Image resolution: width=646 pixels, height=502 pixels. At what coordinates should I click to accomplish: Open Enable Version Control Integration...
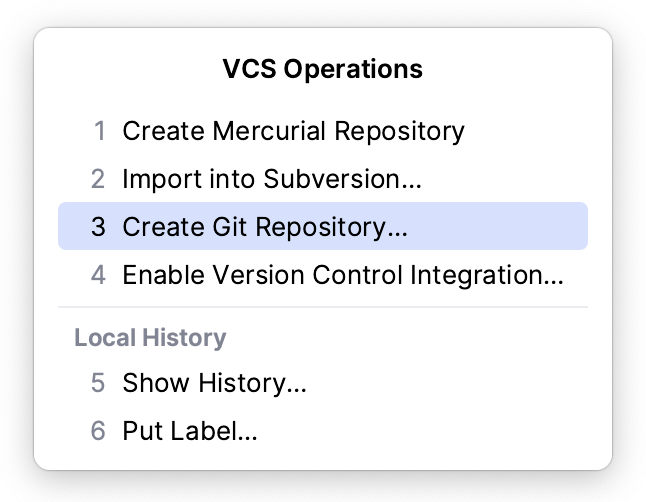[342, 275]
